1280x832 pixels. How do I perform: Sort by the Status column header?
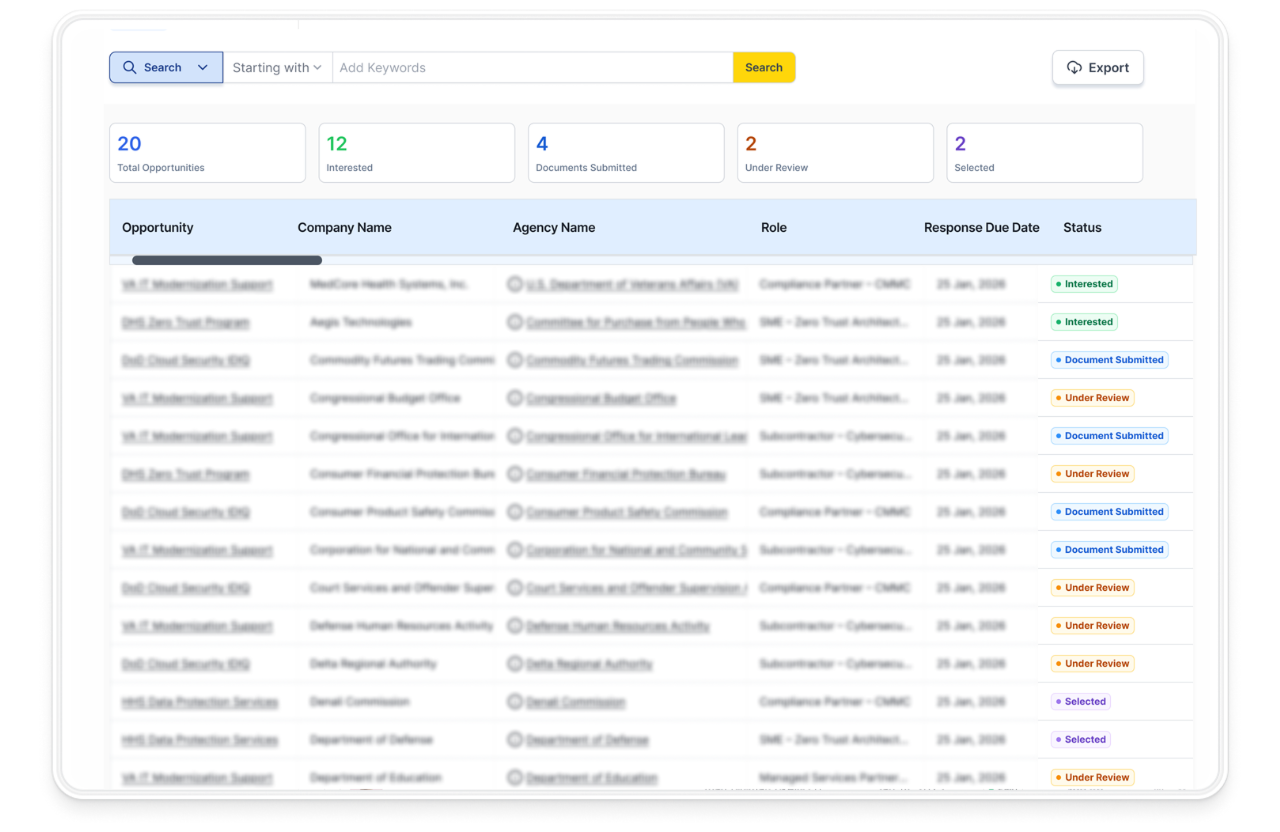[x=1082, y=228]
